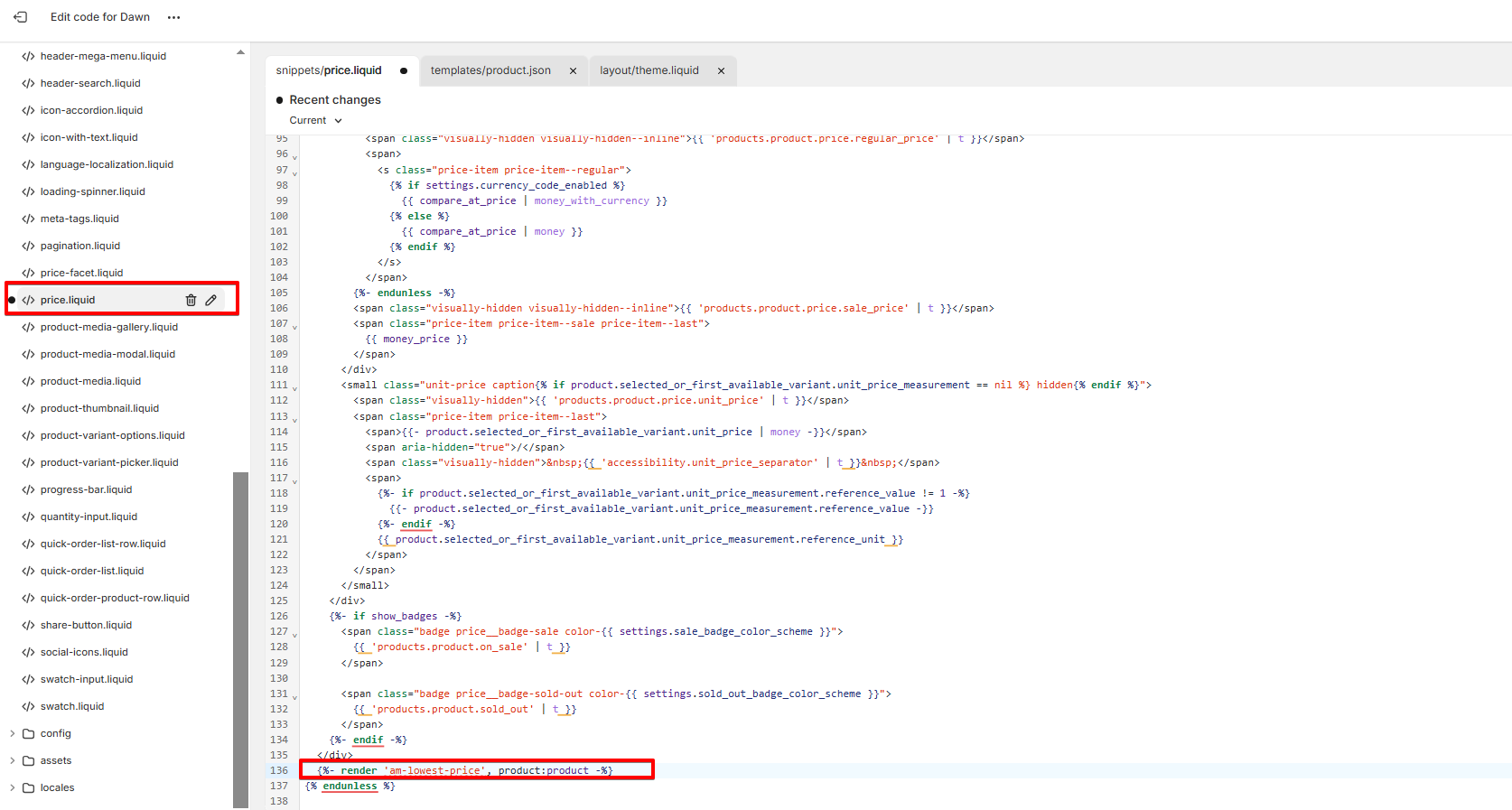Open product-media.liquid file
Screen dimensions: 1512x810
[x=90, y=381]
